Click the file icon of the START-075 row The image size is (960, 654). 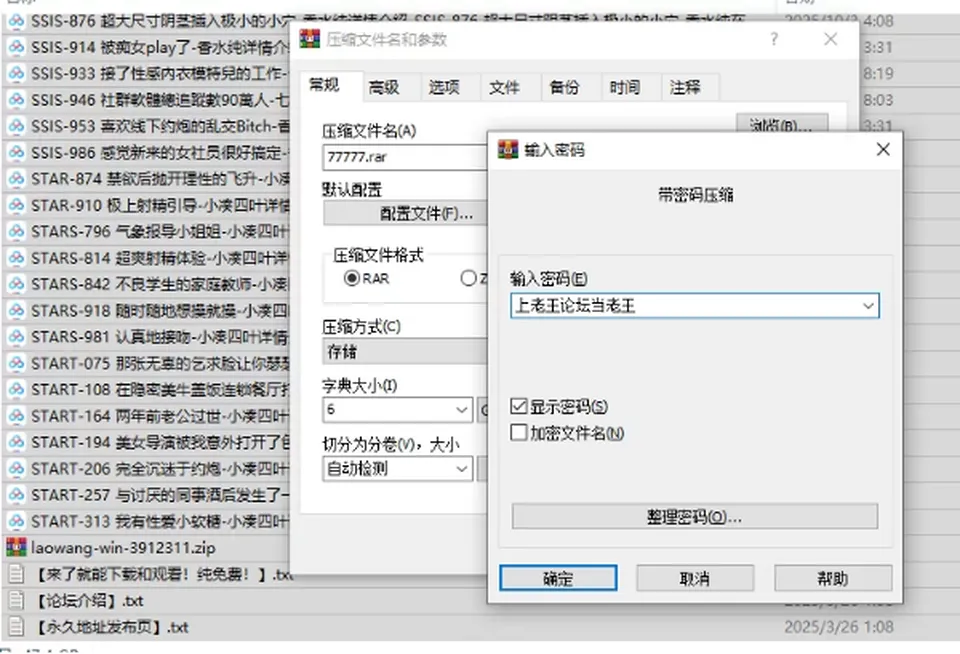point(17,363)
